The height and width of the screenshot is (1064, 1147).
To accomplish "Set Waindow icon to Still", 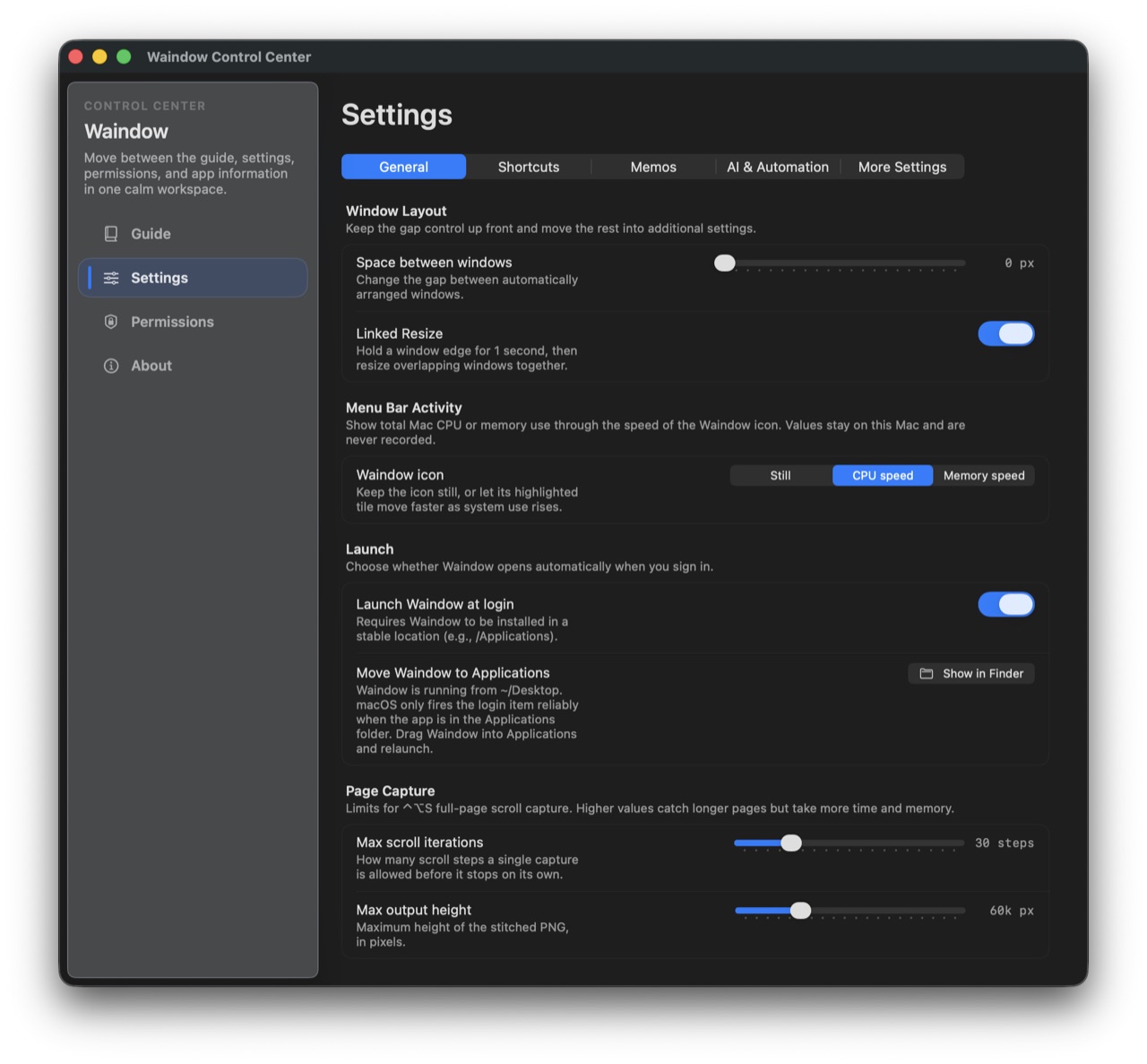I will click(780, 475).
